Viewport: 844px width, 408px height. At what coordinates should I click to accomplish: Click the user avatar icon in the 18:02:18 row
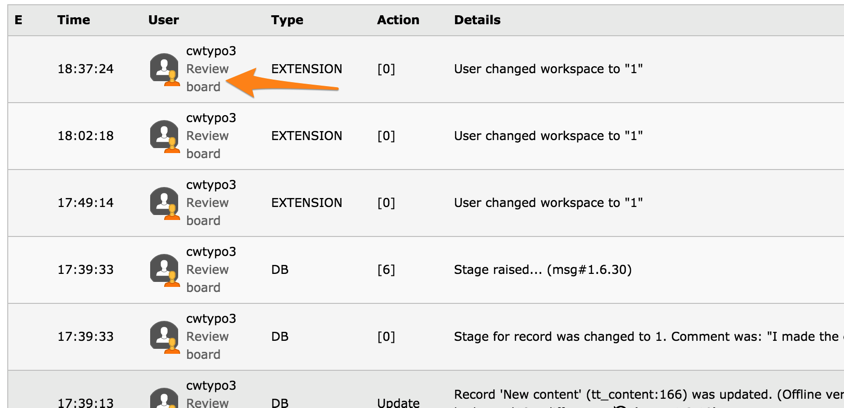(x=164, y=136)
